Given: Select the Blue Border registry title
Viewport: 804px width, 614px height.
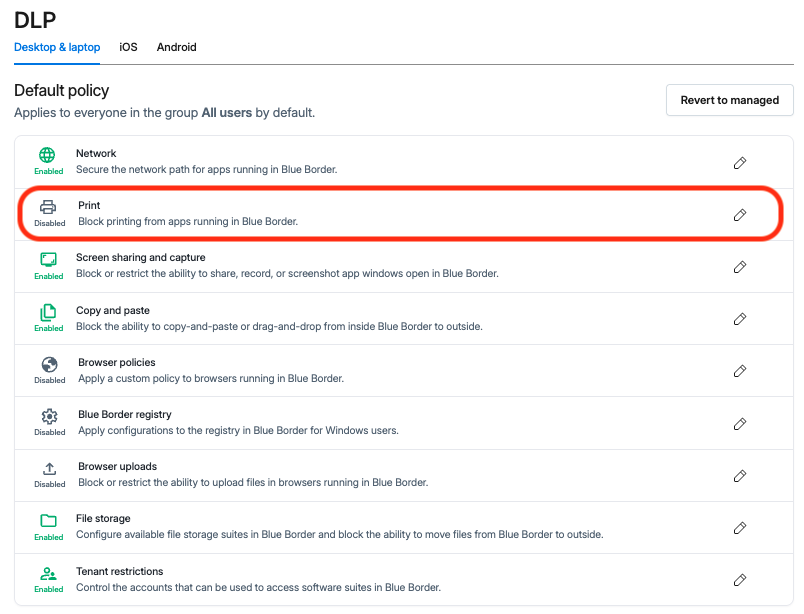Looking at the screenshot, I should point(125,414).
